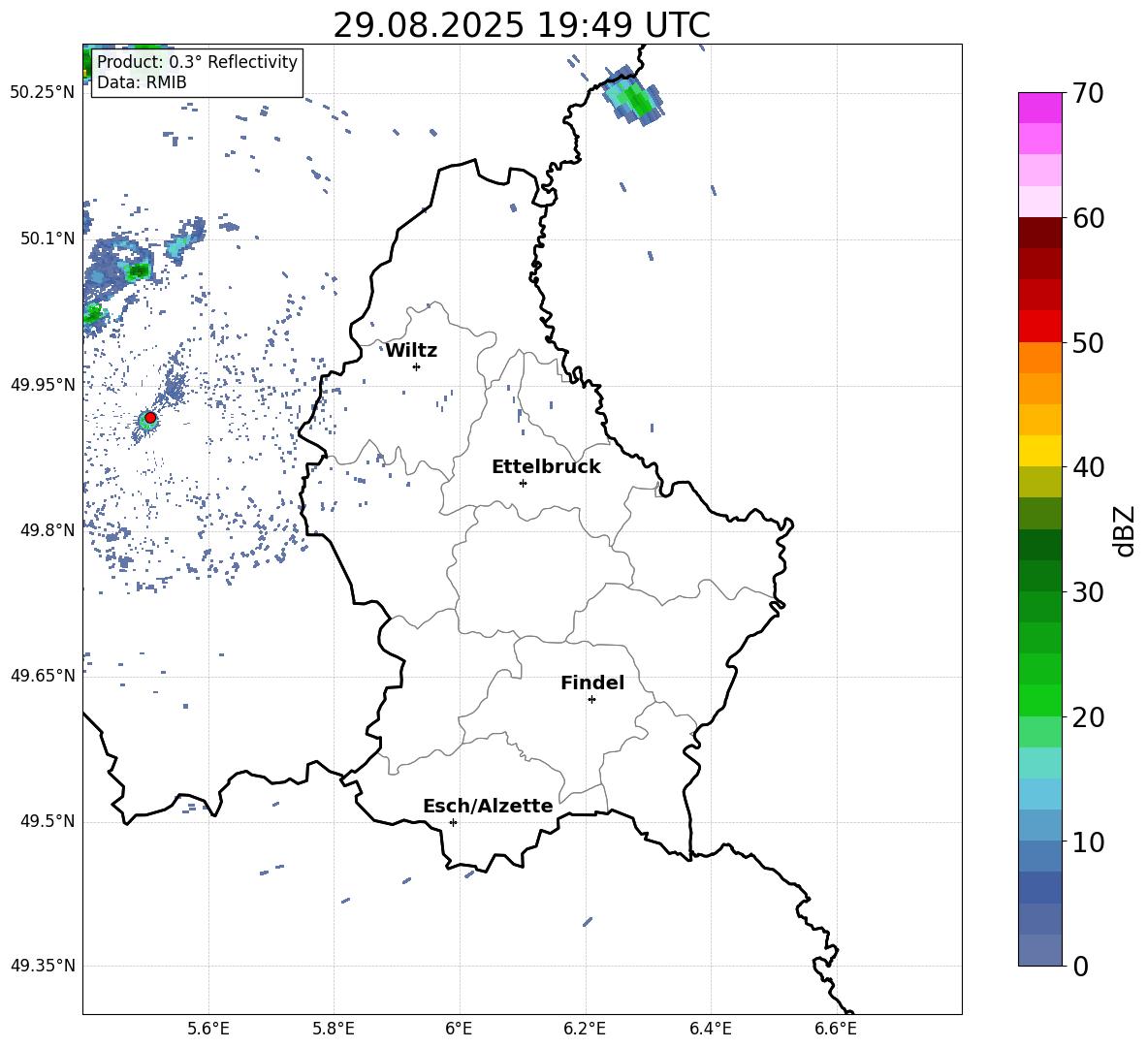Click the 50 colorbar tick label
The height and width of the screenshot is (1048, 1148).
[1087, 343]
